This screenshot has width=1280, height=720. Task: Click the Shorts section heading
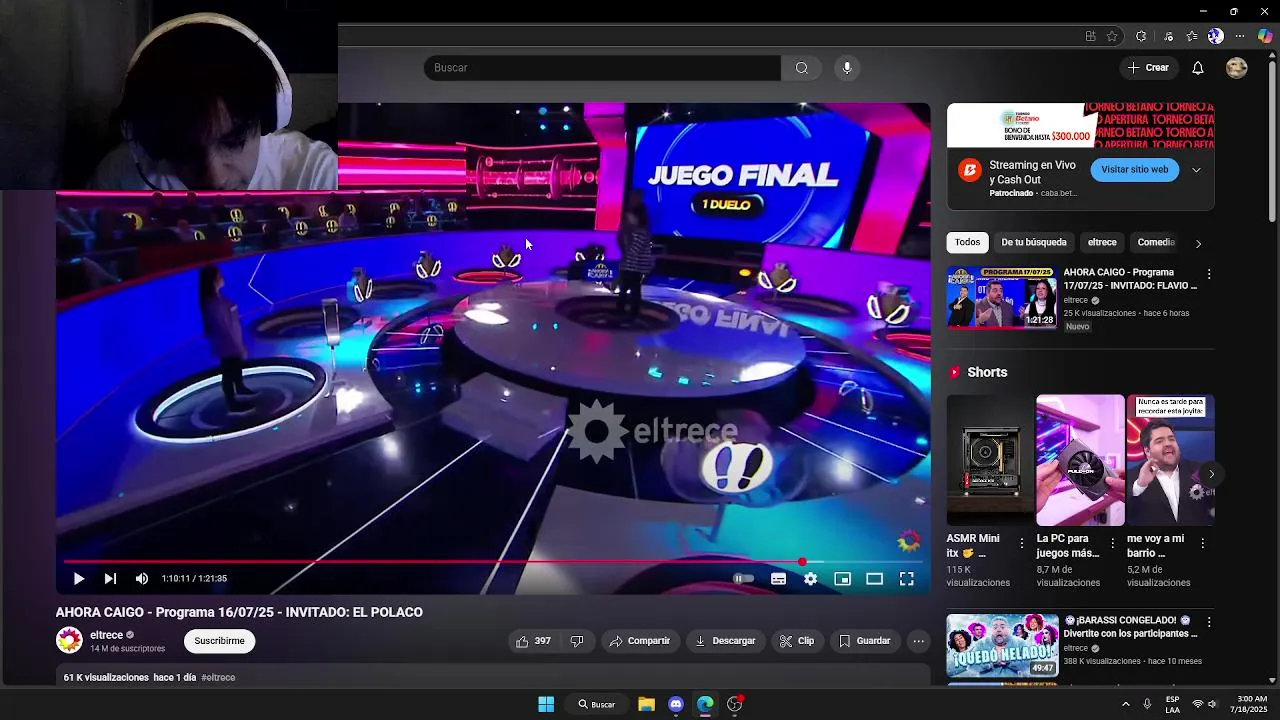(x=987, y=372)
